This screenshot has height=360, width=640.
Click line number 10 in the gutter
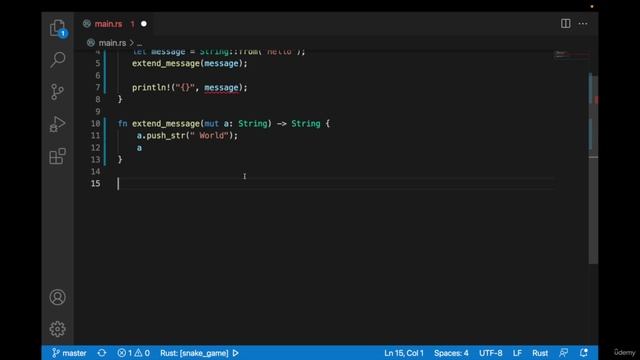pyautogui.click(x=96, y=124)
